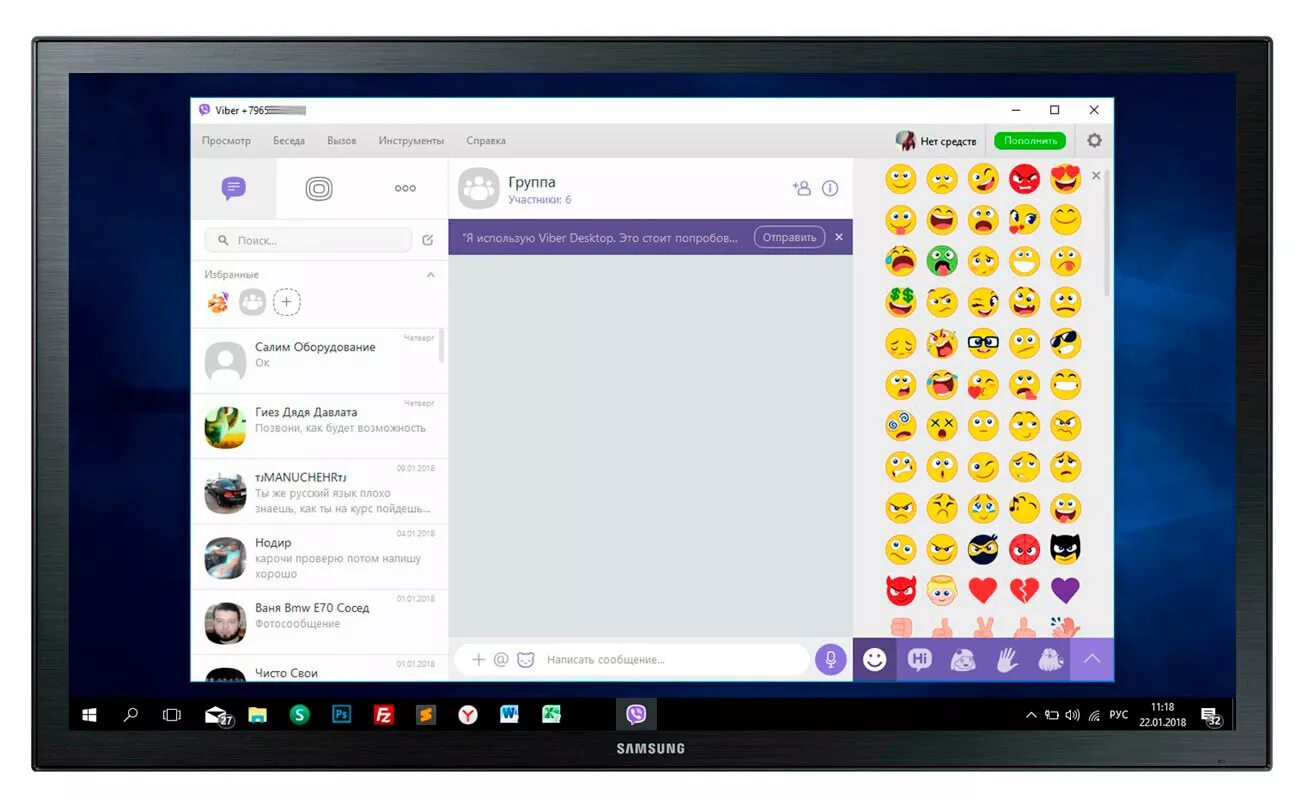Open the chats tab with speech bubble icon
Screen dimensions: 1303x800
pyautogui.click(x=234, y=188)
